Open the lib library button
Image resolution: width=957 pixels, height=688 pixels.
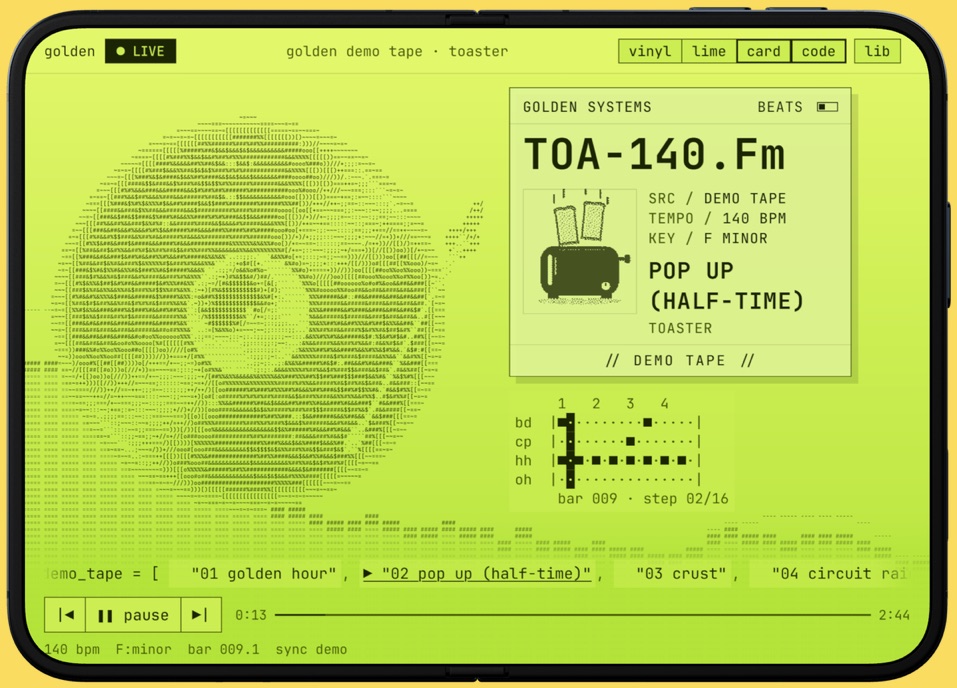pyautogui.click(x=877, y=51)
